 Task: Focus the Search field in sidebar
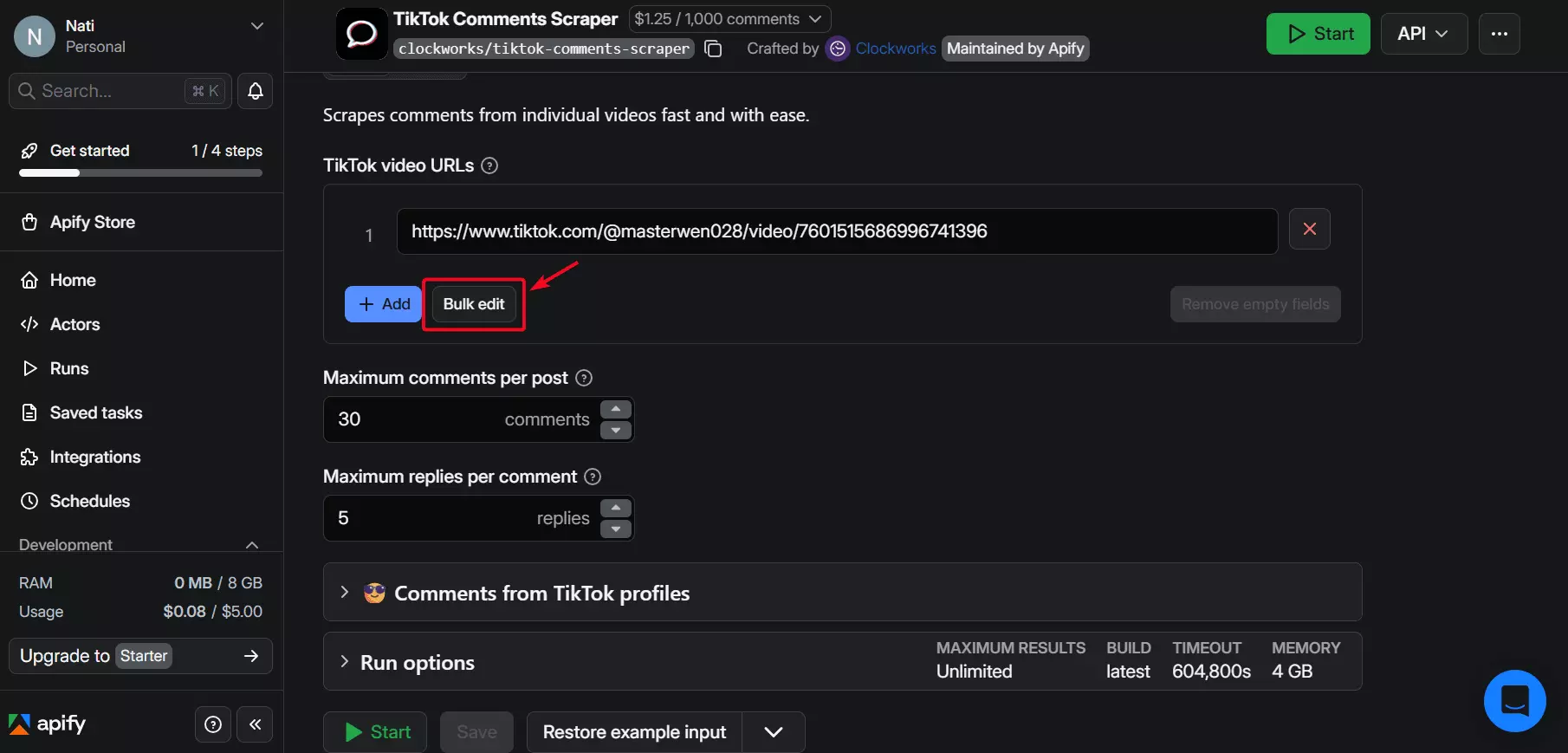tap(120, 91)
